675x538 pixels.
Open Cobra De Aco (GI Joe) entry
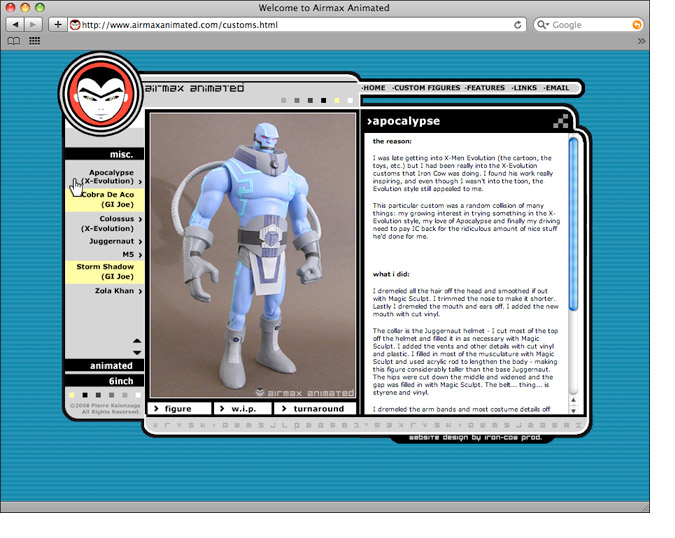click(x=105, y=200)
